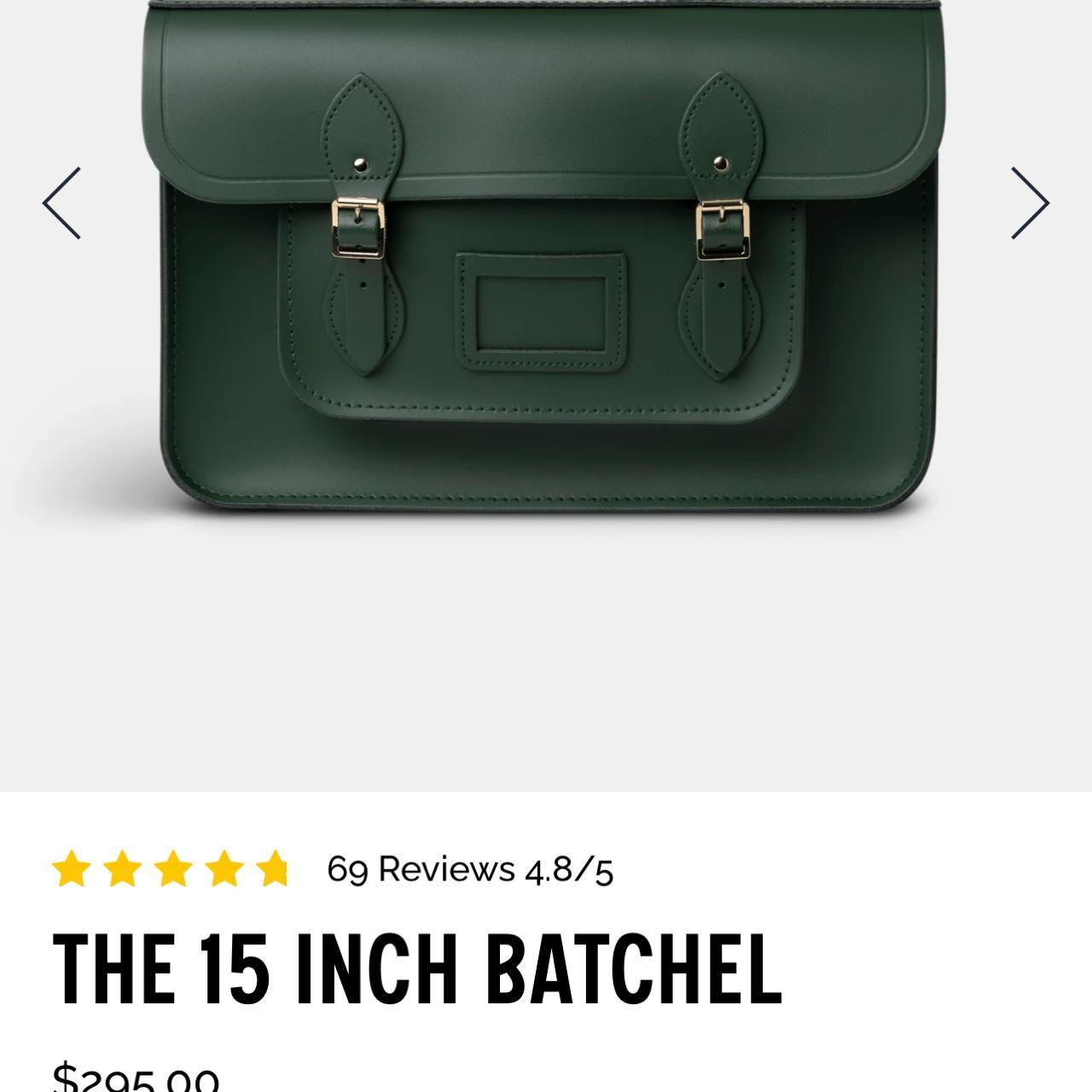
Task: Select the fourth yellow rating star
Action: coord(224,869)
